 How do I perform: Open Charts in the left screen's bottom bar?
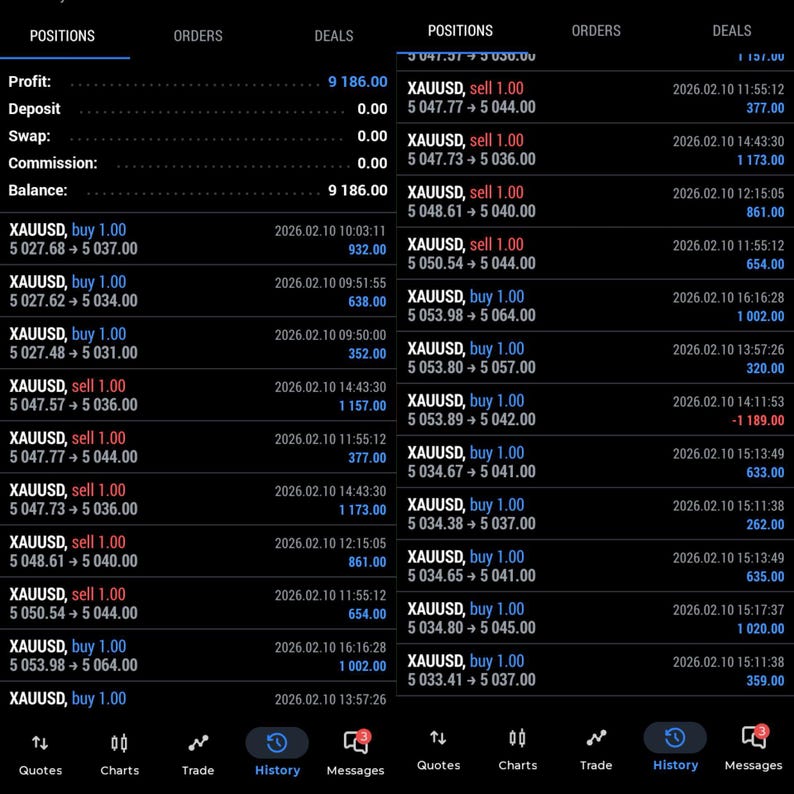[x=120, y=755]
